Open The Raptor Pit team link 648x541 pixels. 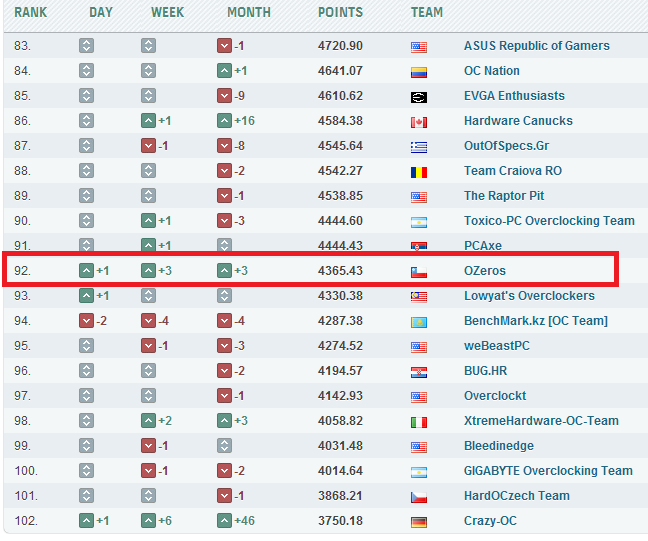pos(504,196)
